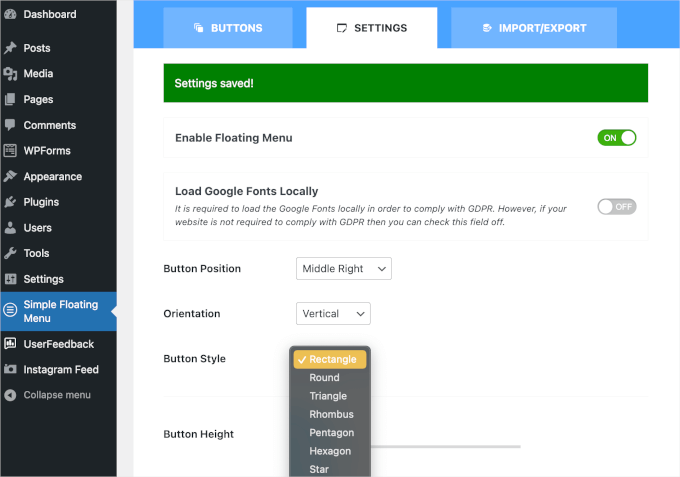
Task: Enable Load Google Fonts Locally switch
Action: click(617, 207)
